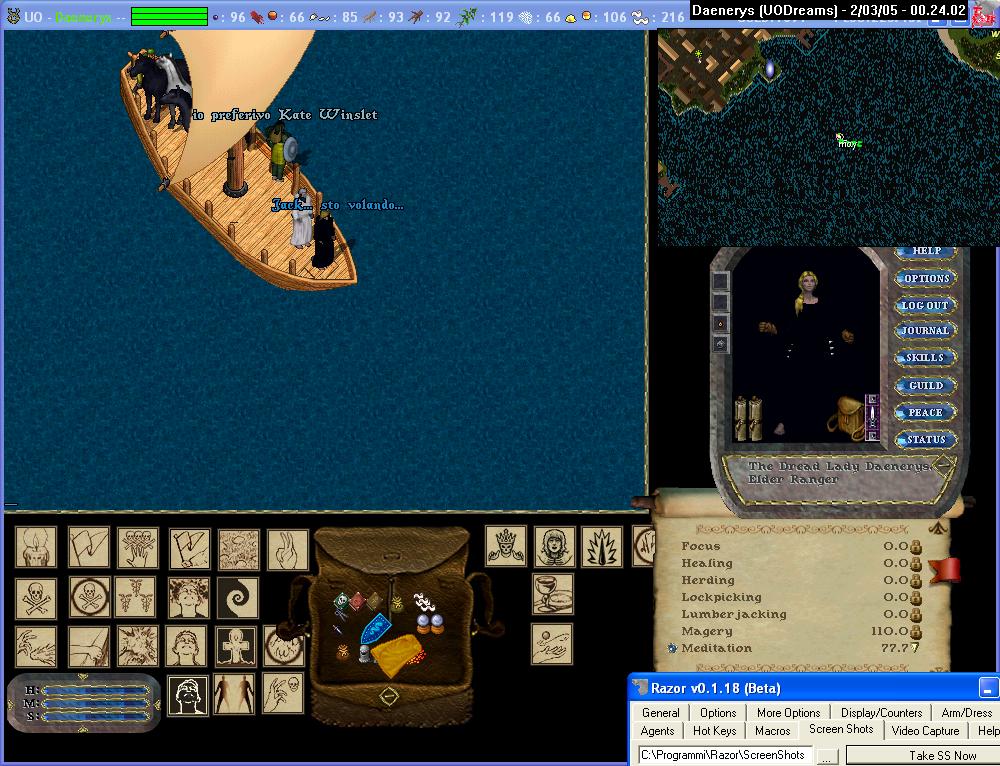
Task: Click the red flag on the skill scroll
Action: point(945,569)
